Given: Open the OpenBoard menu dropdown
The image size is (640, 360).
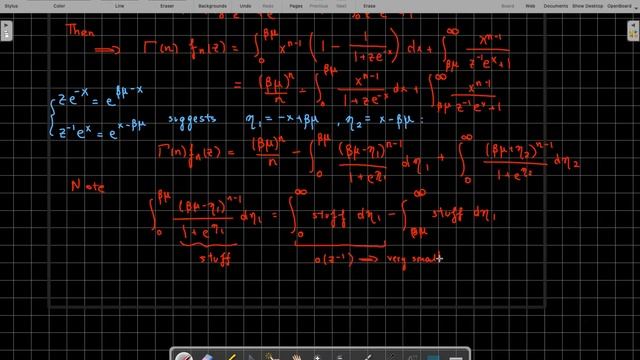Looking at the screenshot, I should 621,6.
